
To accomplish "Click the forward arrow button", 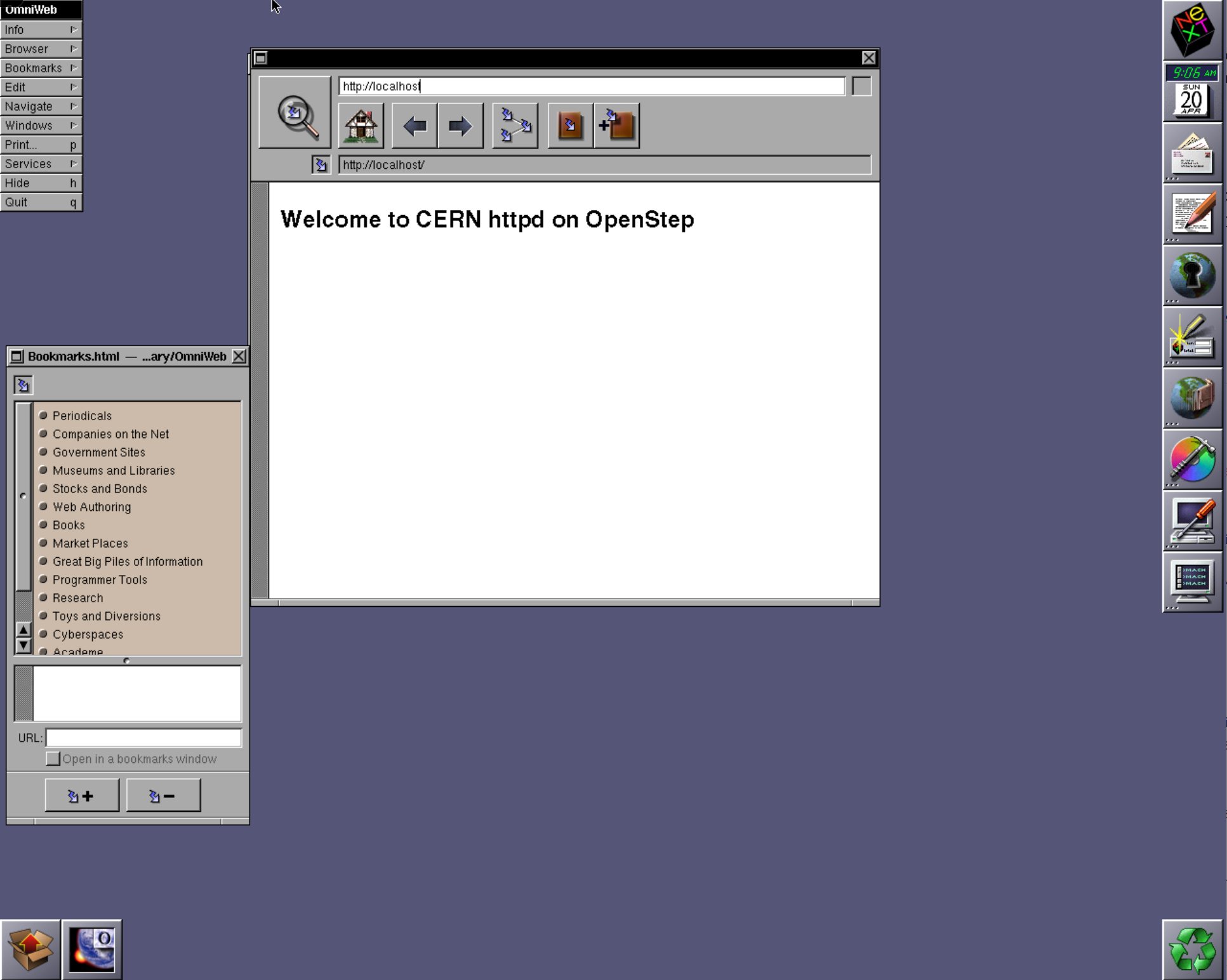I will click(460, 126).
